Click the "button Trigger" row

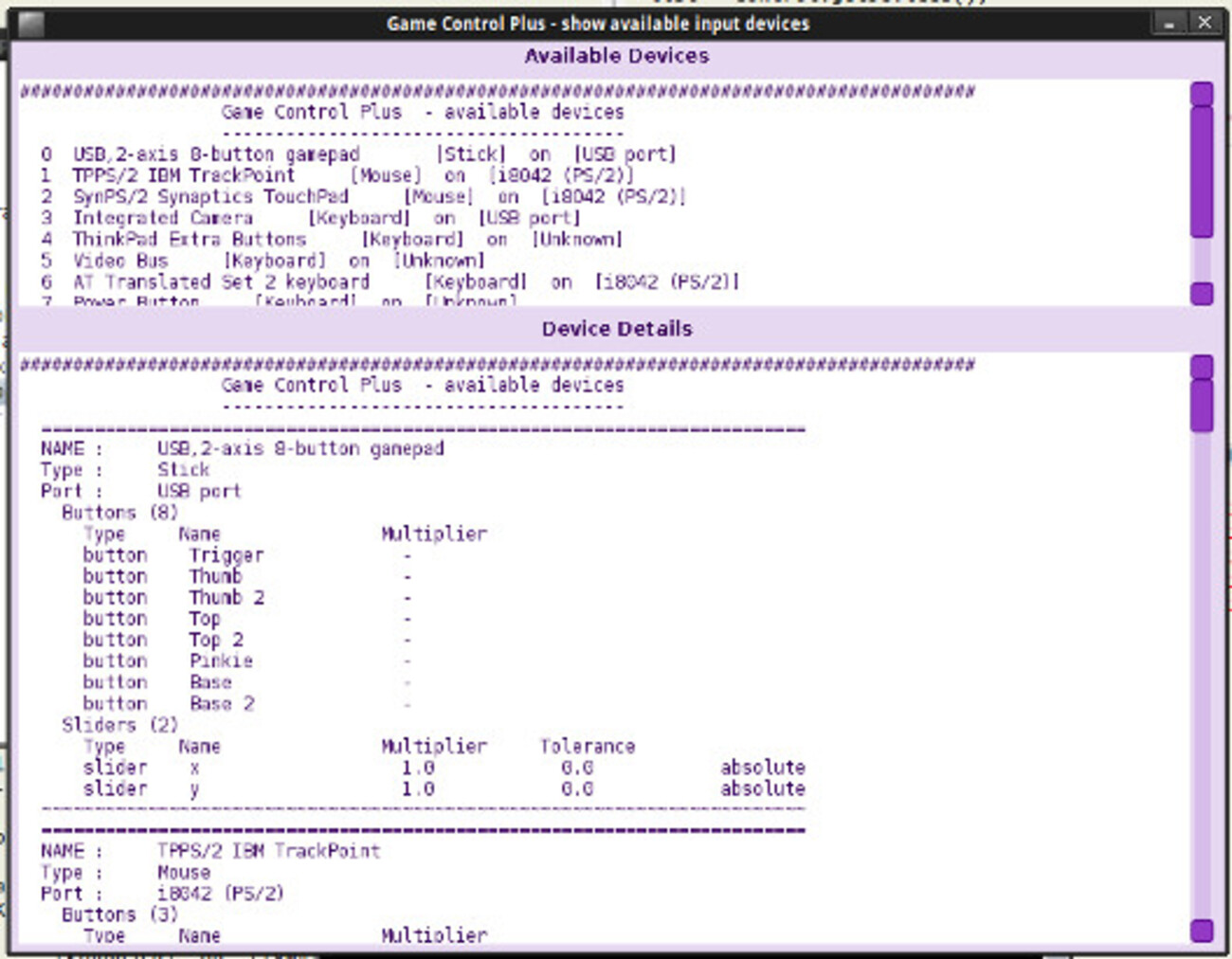[247, 555]
